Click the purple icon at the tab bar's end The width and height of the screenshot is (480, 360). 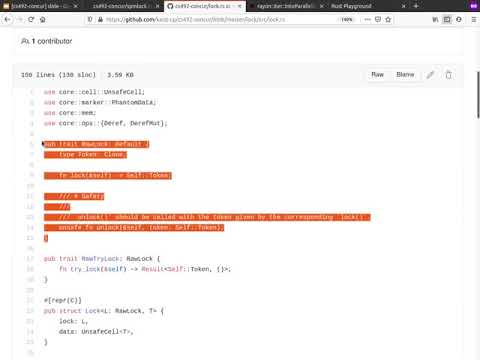coord(474,6)
